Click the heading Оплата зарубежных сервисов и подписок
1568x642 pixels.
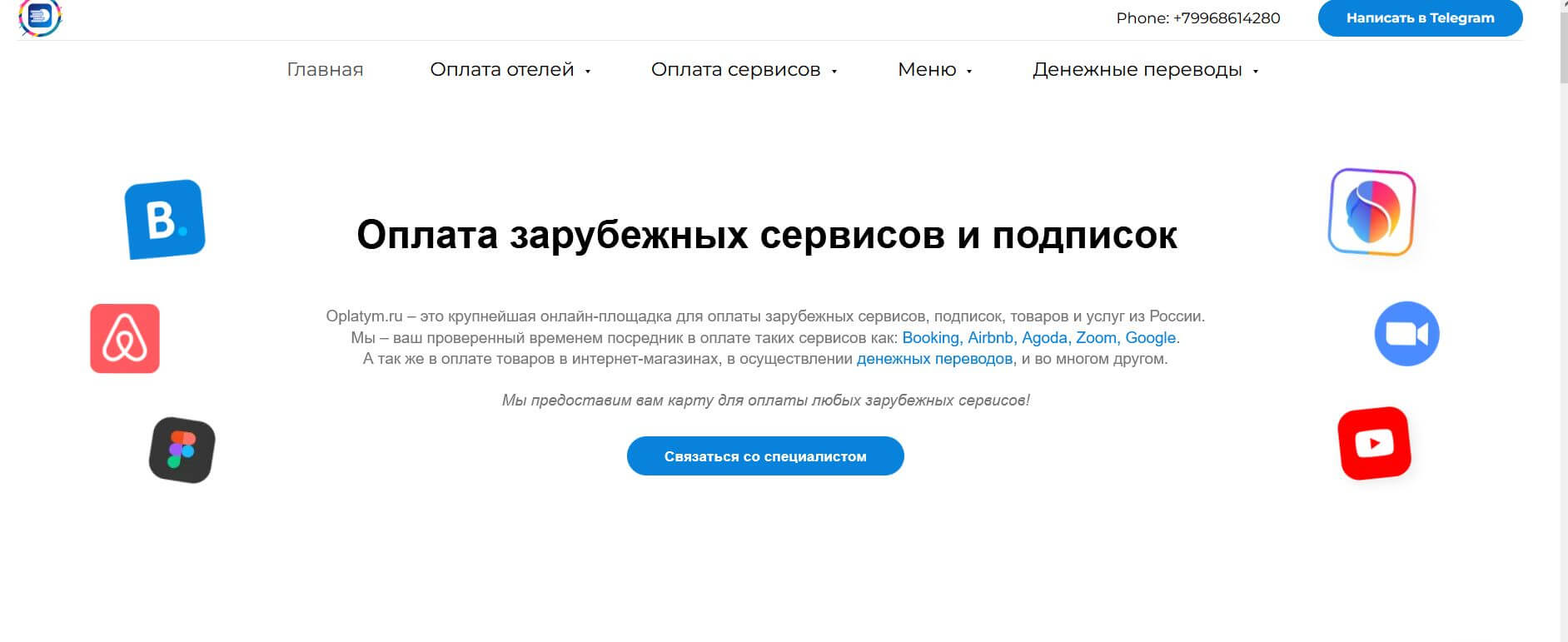[x=767, y=235]
